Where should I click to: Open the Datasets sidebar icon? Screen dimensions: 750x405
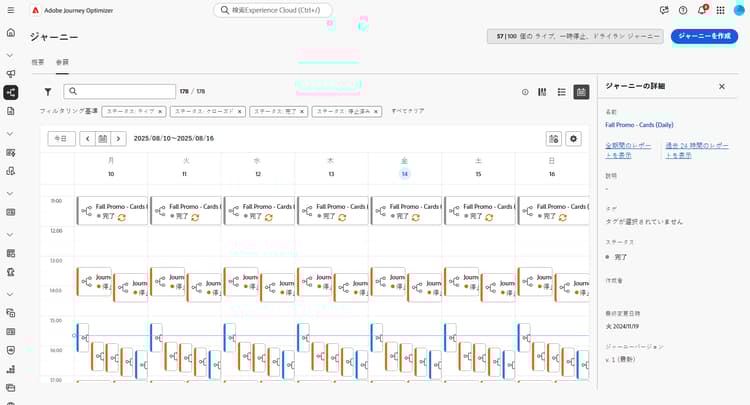[11, 331]
